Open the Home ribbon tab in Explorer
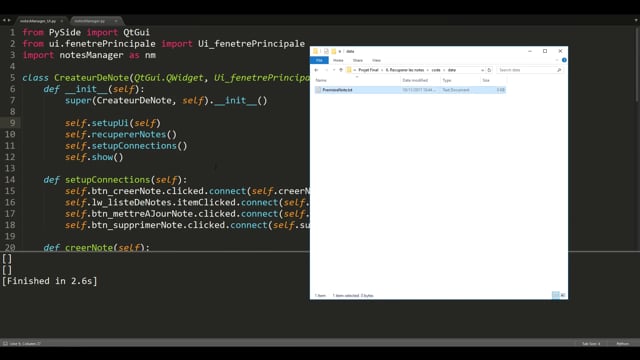Viewport: 640px width, 360px height. click(338, 60)
